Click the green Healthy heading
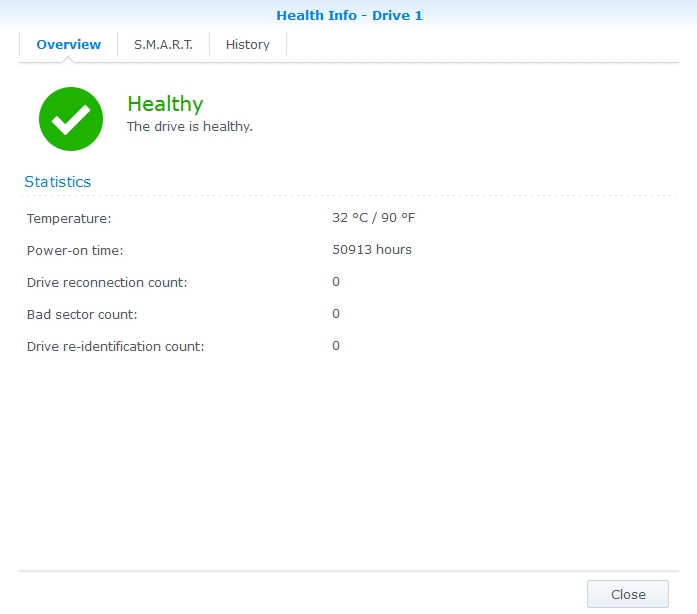Viewport: 697px width, 614px height. pos(165,104)
